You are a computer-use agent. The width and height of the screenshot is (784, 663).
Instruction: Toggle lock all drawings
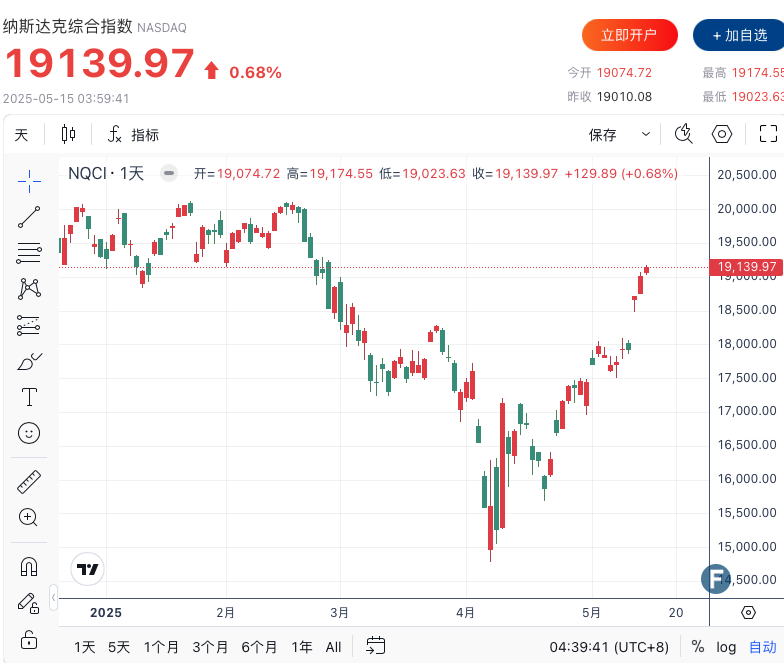(29, 638)
